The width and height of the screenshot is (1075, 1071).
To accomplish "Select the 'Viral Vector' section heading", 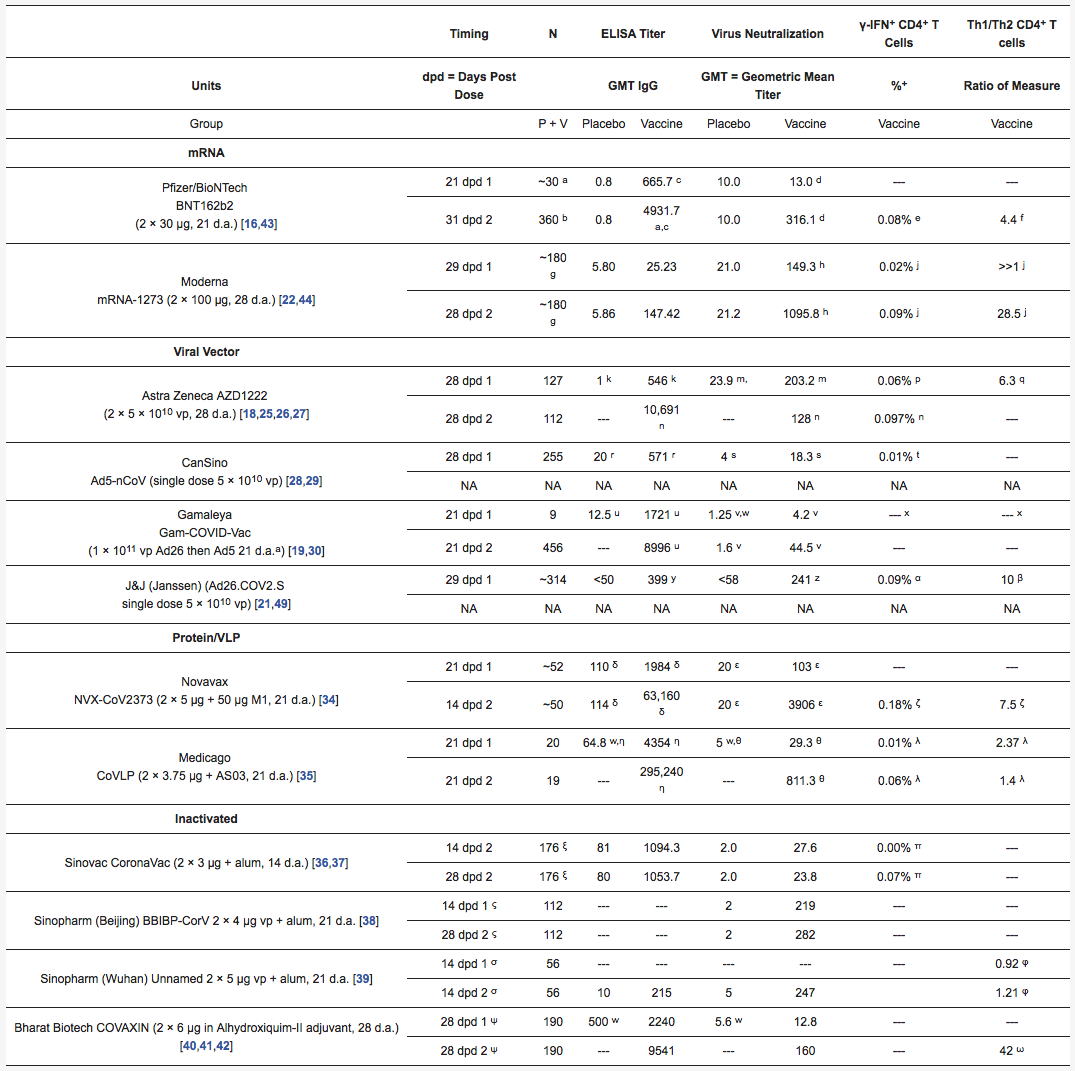I will click(206, 352).
